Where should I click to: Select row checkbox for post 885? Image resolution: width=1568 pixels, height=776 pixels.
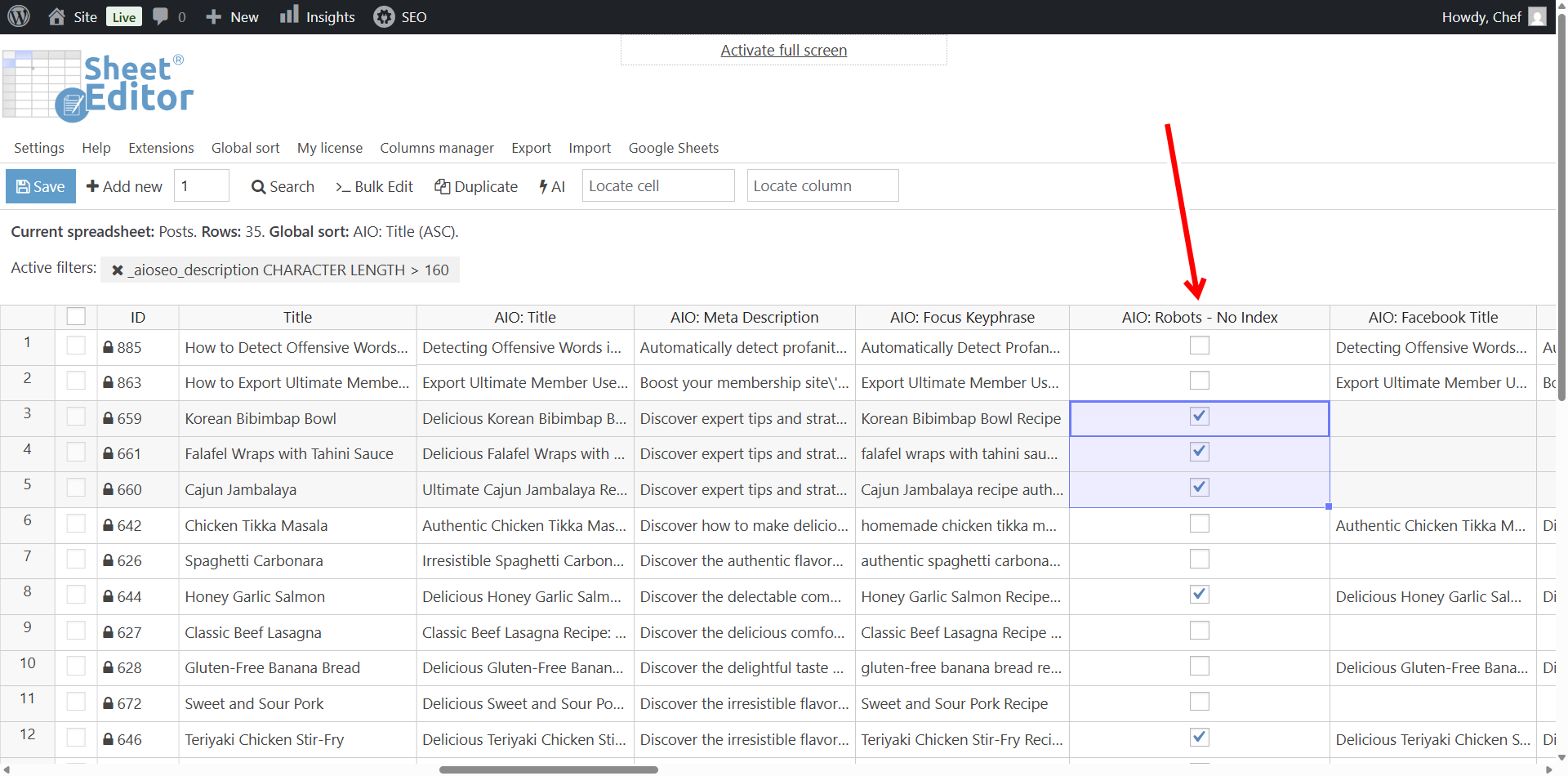(x=76, y=346)
